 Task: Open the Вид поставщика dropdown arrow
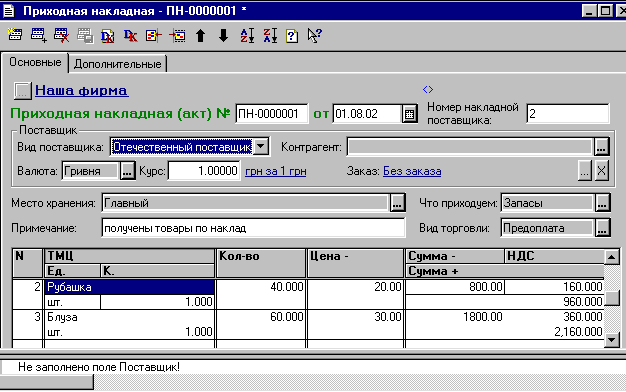tap(261, 147)
